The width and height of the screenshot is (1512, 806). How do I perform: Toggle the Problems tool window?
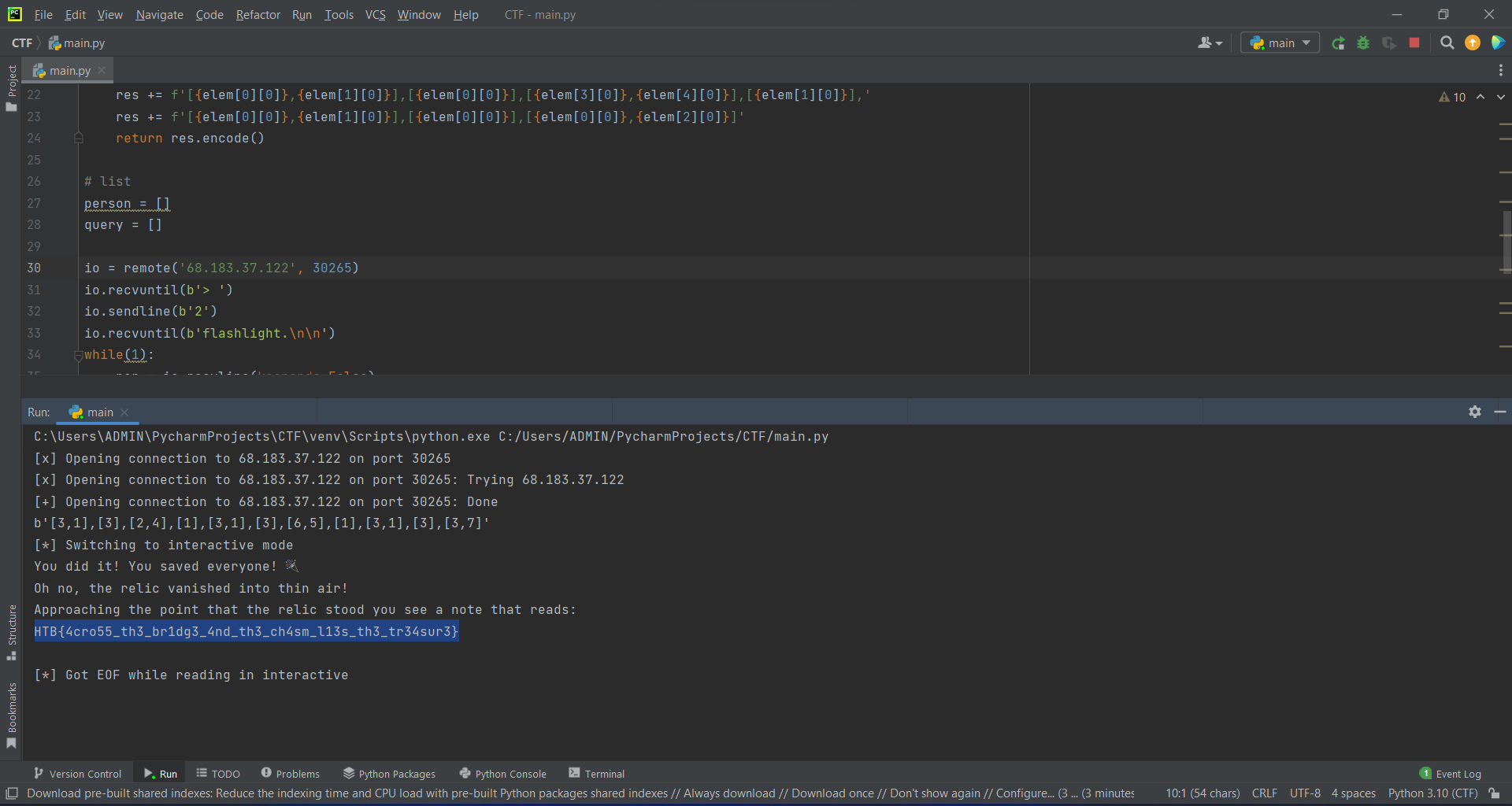pyautogui.click(x=290, y=773)
